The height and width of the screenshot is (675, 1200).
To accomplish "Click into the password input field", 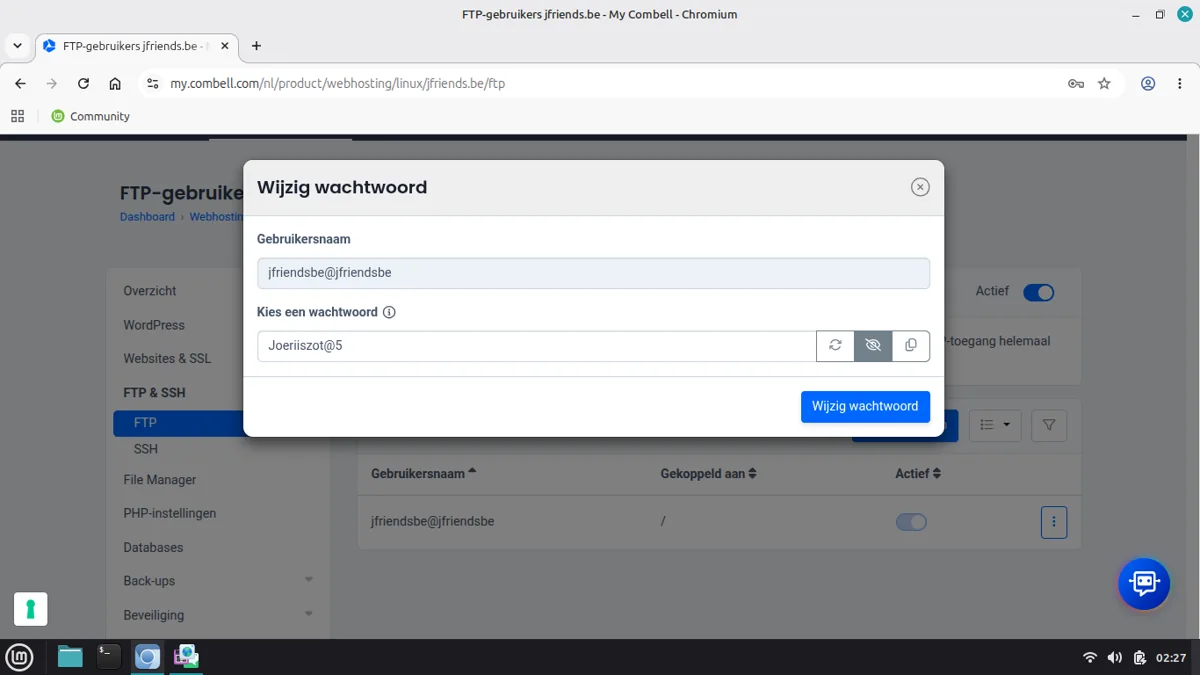I will 536,346.
